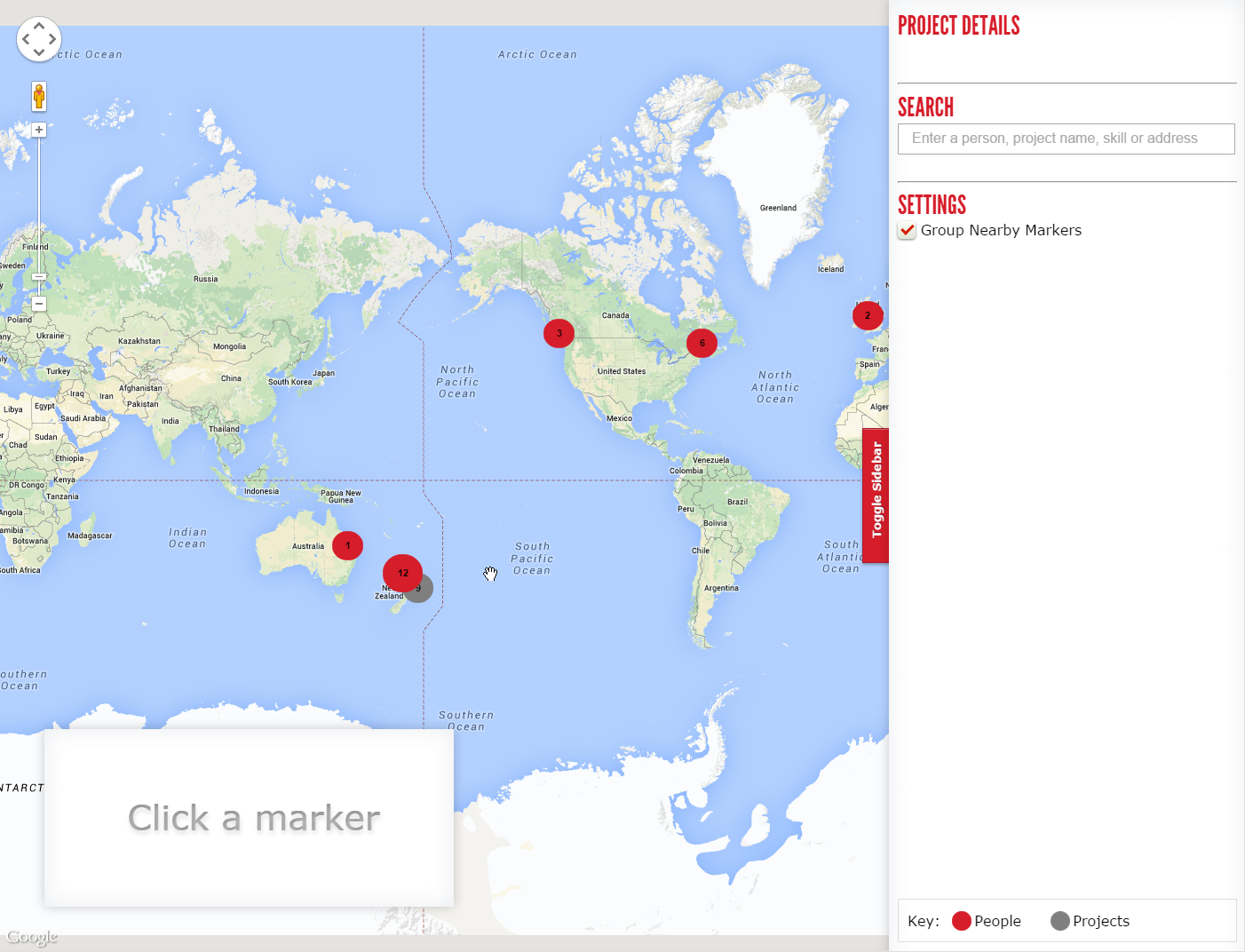The width and height of the screenshot is (1245, 952).
Task: Focus the person or project search field
Action: 1066,139
